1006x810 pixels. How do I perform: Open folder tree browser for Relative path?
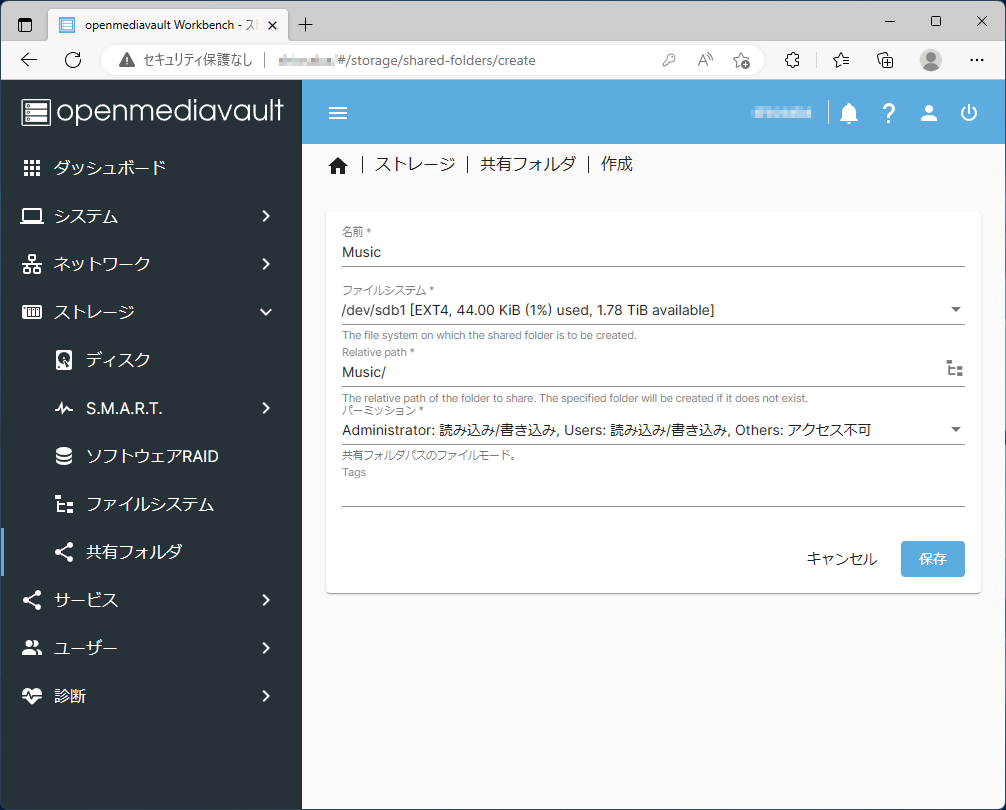[954, 369]
